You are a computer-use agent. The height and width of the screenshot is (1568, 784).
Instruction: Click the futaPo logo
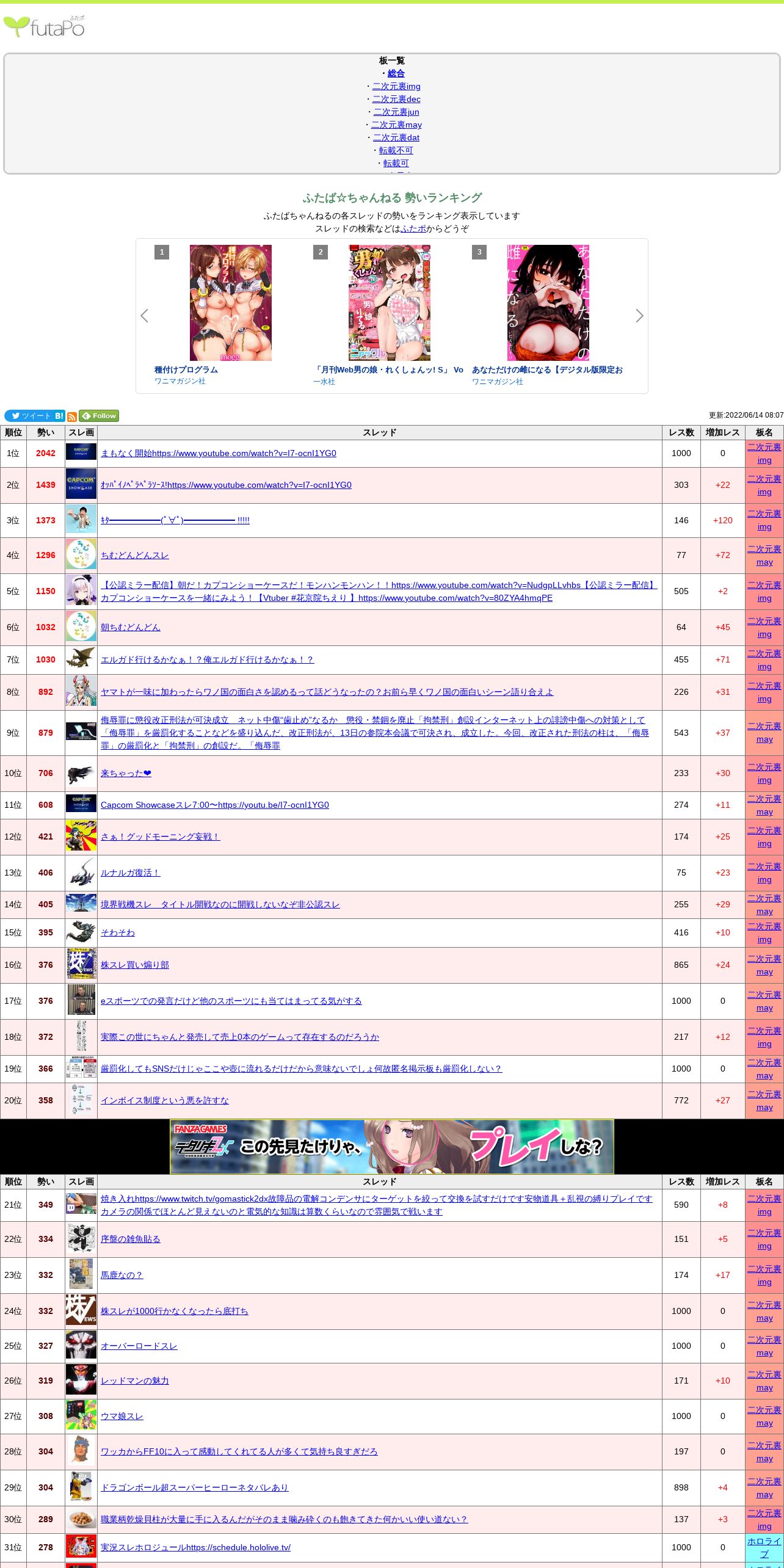(44, 26)
